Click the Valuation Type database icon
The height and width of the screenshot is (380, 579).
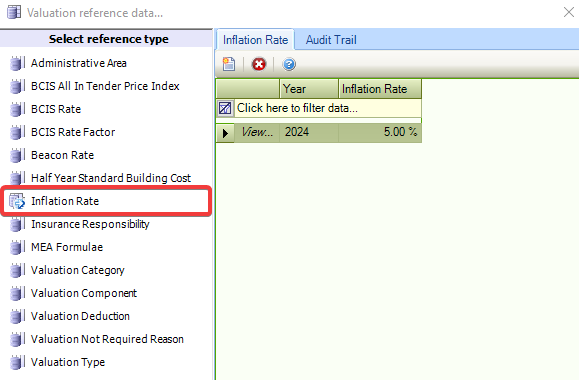pos(17,362)
